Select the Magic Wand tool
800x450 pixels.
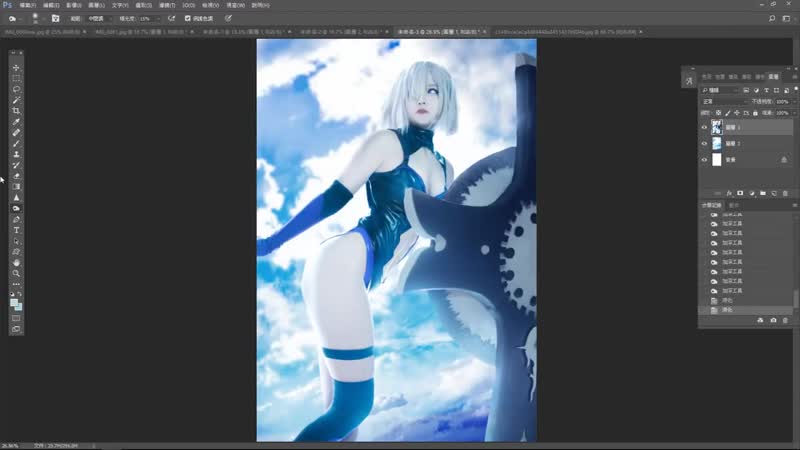pyautogui.click(x=16, y=100)
